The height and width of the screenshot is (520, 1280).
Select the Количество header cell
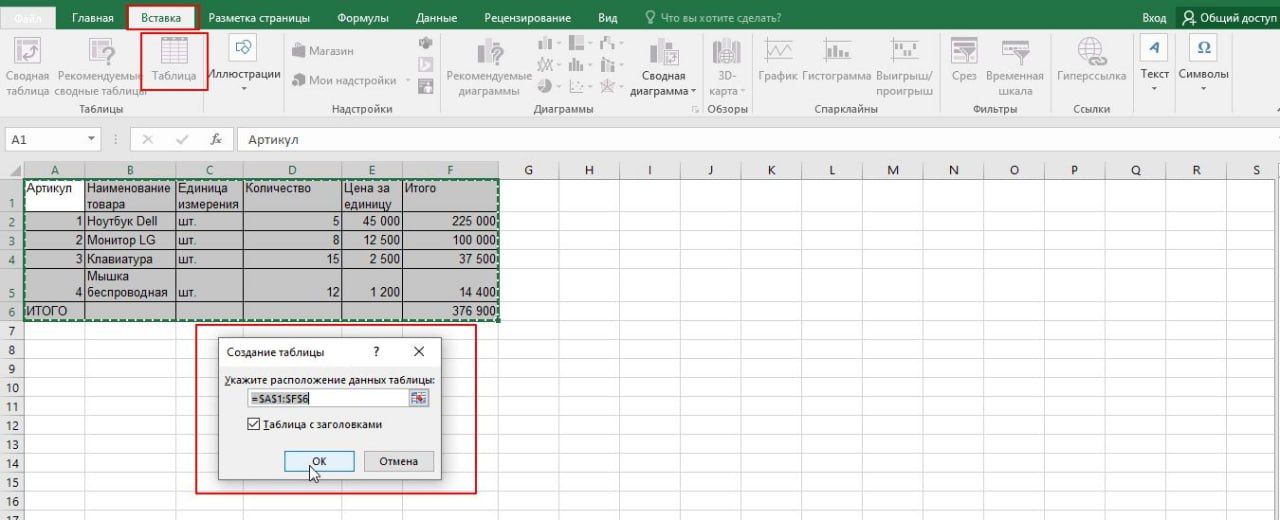(292, 195)
